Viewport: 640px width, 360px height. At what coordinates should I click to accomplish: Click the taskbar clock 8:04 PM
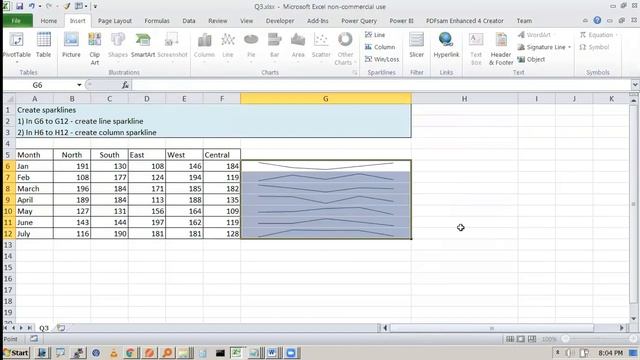[610, 353]
